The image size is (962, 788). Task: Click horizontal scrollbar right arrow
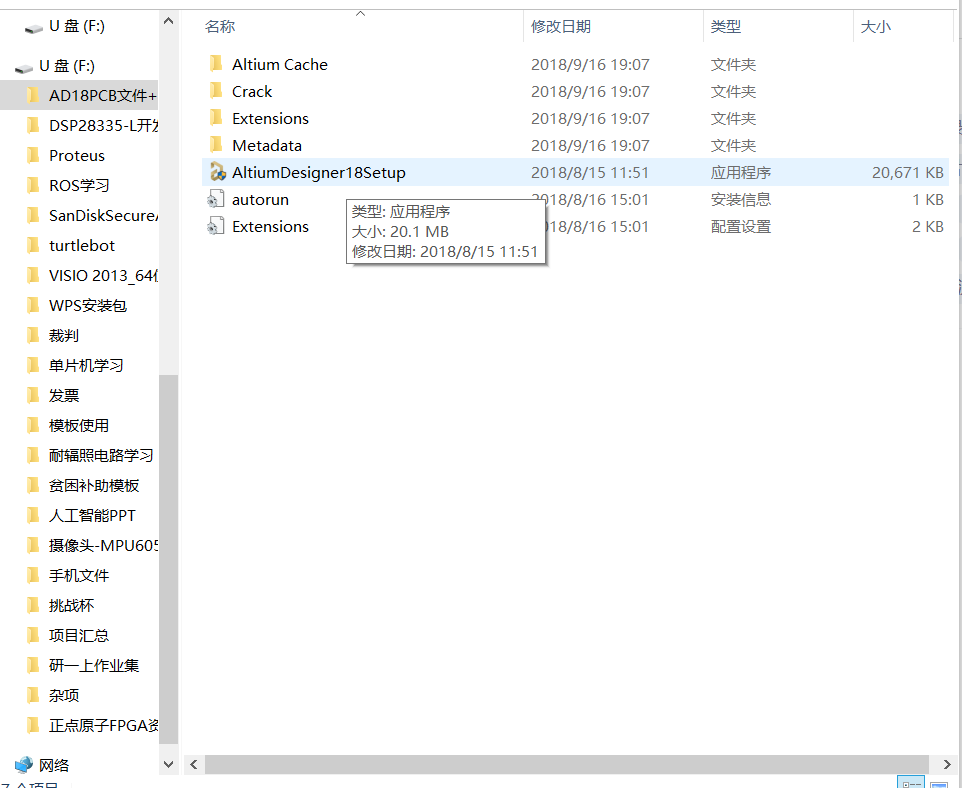[x=947, y=764]
